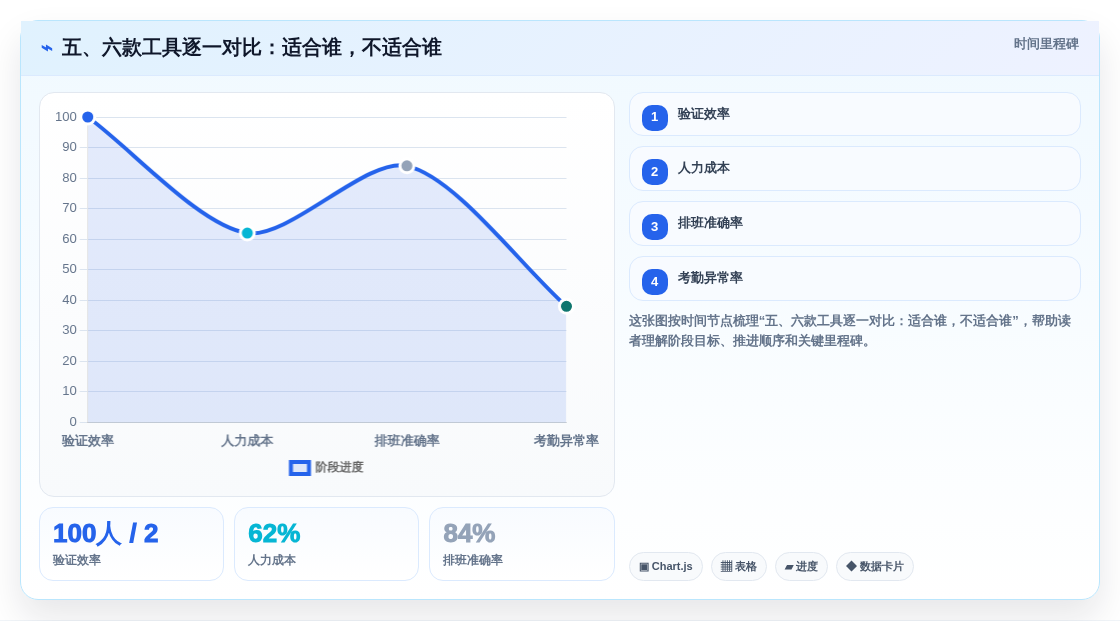The width and height of the screenshot is (1120, 621).
Task: Click the x-axis label 人力成本
Action: click(247, 441)
